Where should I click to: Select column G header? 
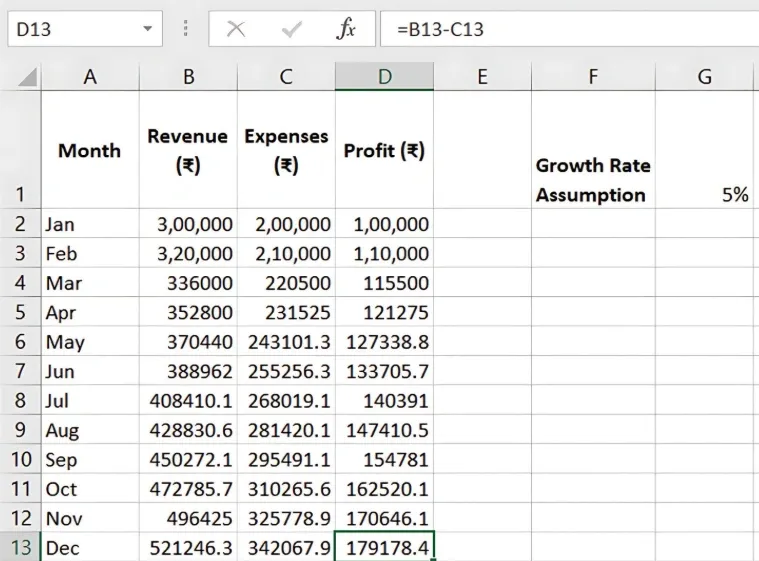pos(704,77)
